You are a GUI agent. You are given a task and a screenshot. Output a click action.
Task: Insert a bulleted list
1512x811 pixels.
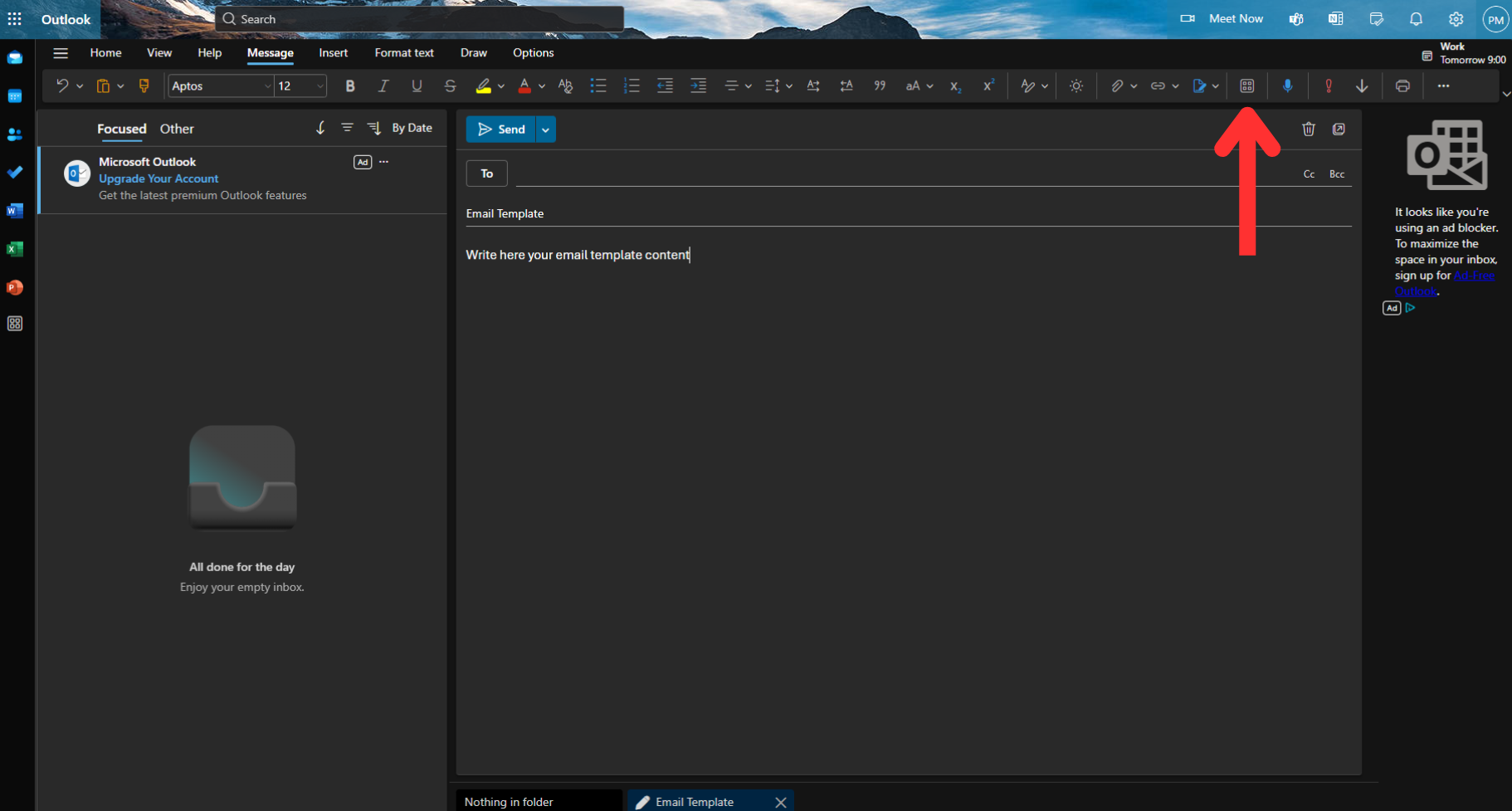point(598,85)
